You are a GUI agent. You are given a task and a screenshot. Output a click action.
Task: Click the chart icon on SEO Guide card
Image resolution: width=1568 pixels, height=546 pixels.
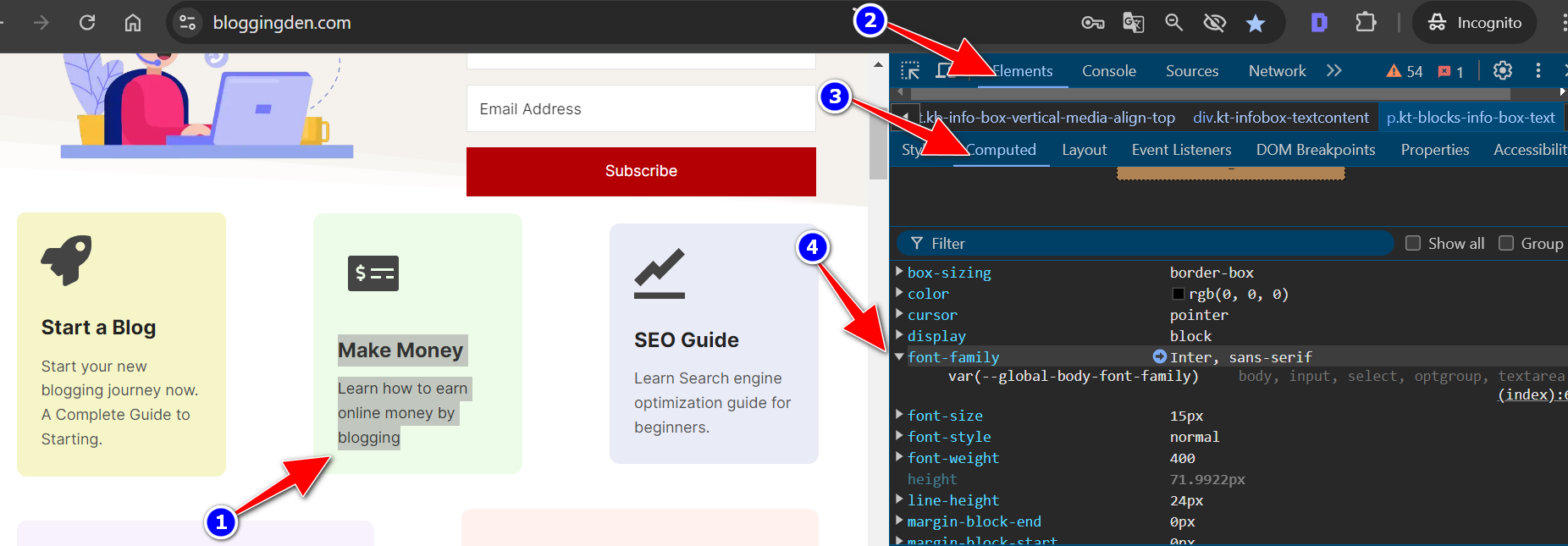click(x=660, y=273)
